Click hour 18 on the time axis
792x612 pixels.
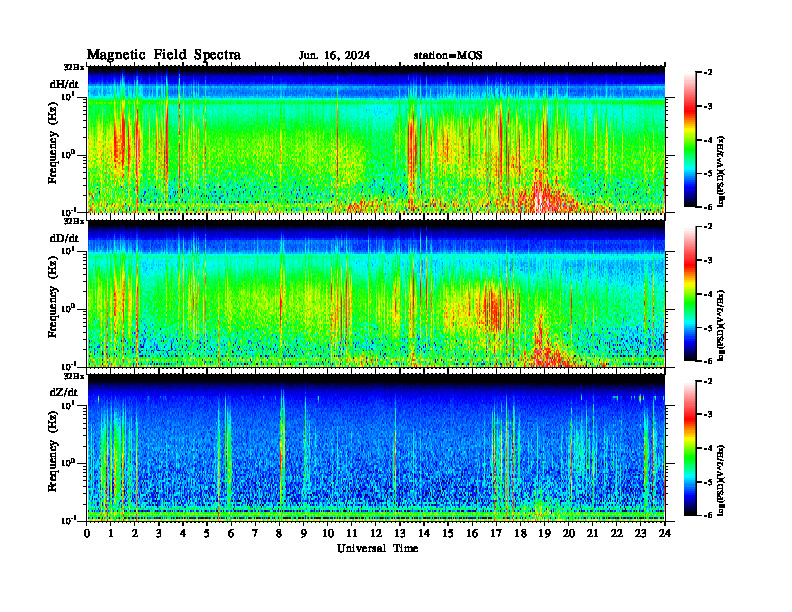coord(521,533)
